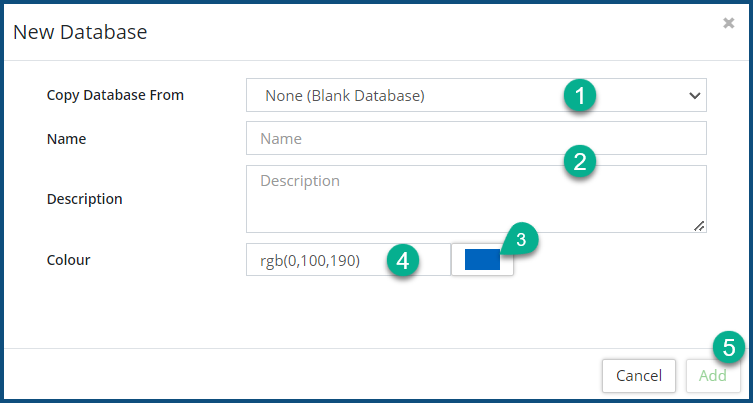The height and width of the screenshot is (403, 753).
Task: Click the green number 5 callout badge
Action: tap(729, 347)
